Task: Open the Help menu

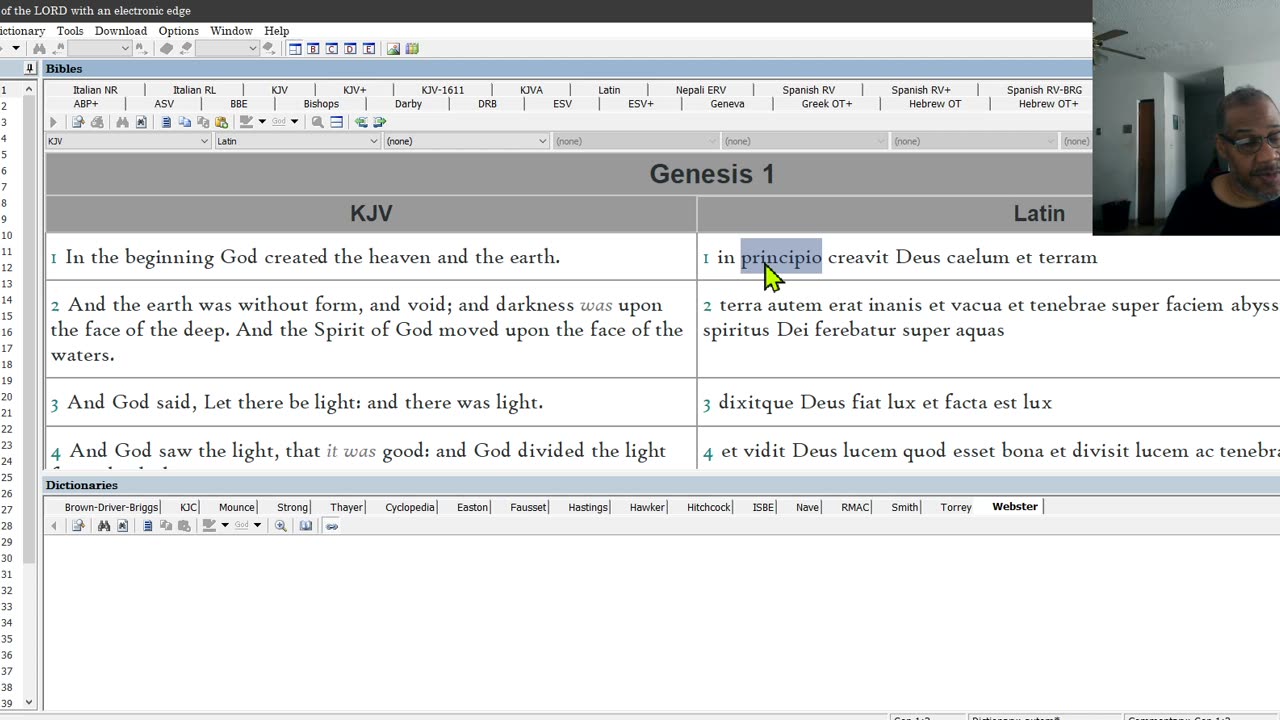Action: point(277,31)
